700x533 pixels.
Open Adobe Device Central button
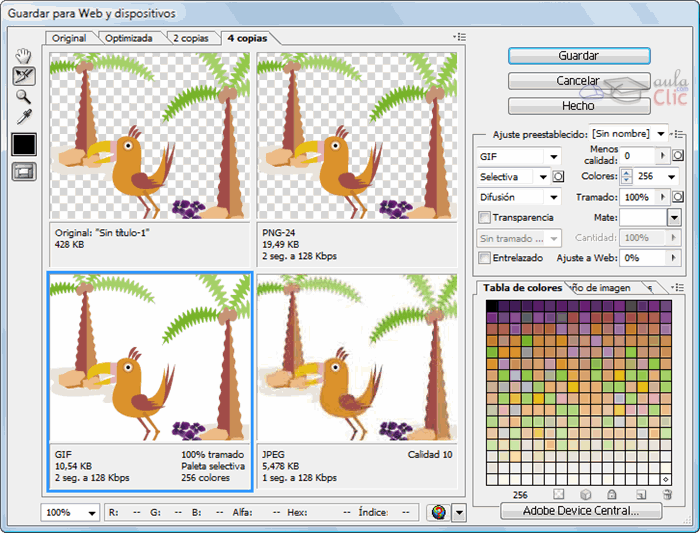click(580, 511)
